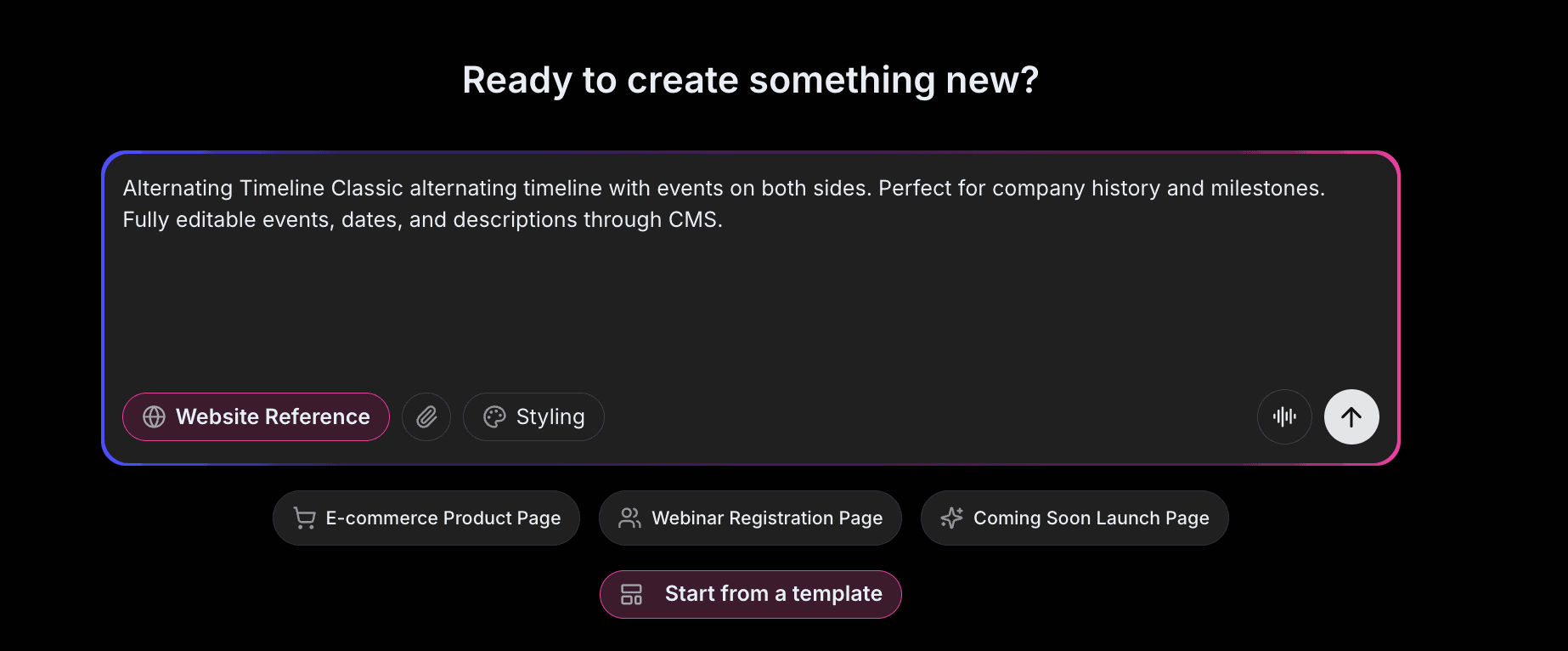Open the Styling options panel

533,416
